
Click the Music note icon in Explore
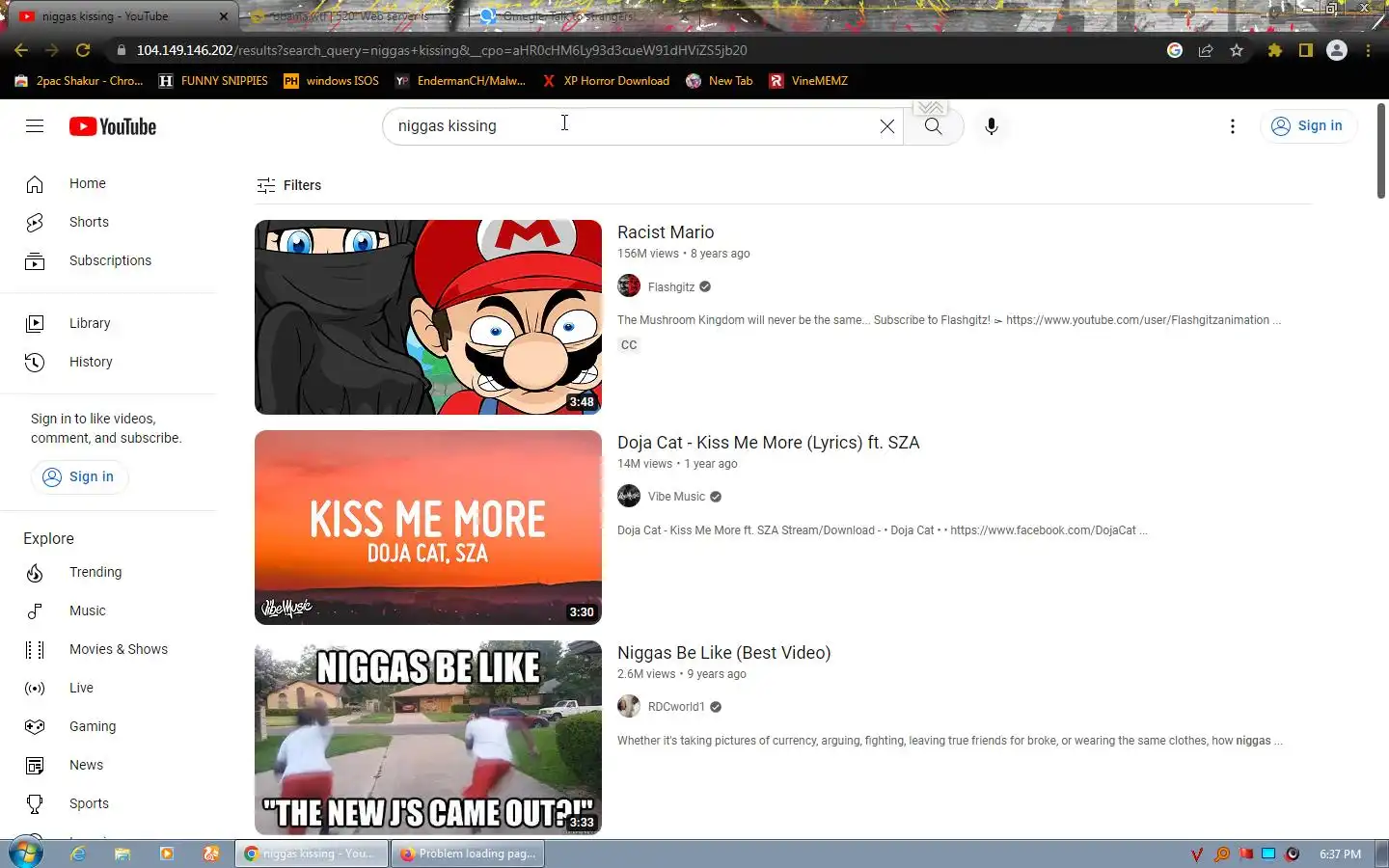point(35,610)
